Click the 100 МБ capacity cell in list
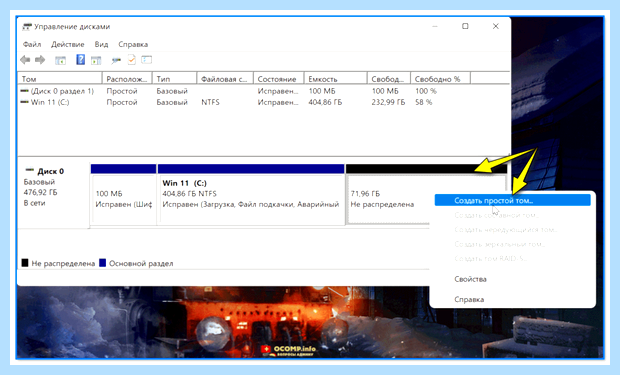Screen dimensions: 620x375 pos(322,91)
